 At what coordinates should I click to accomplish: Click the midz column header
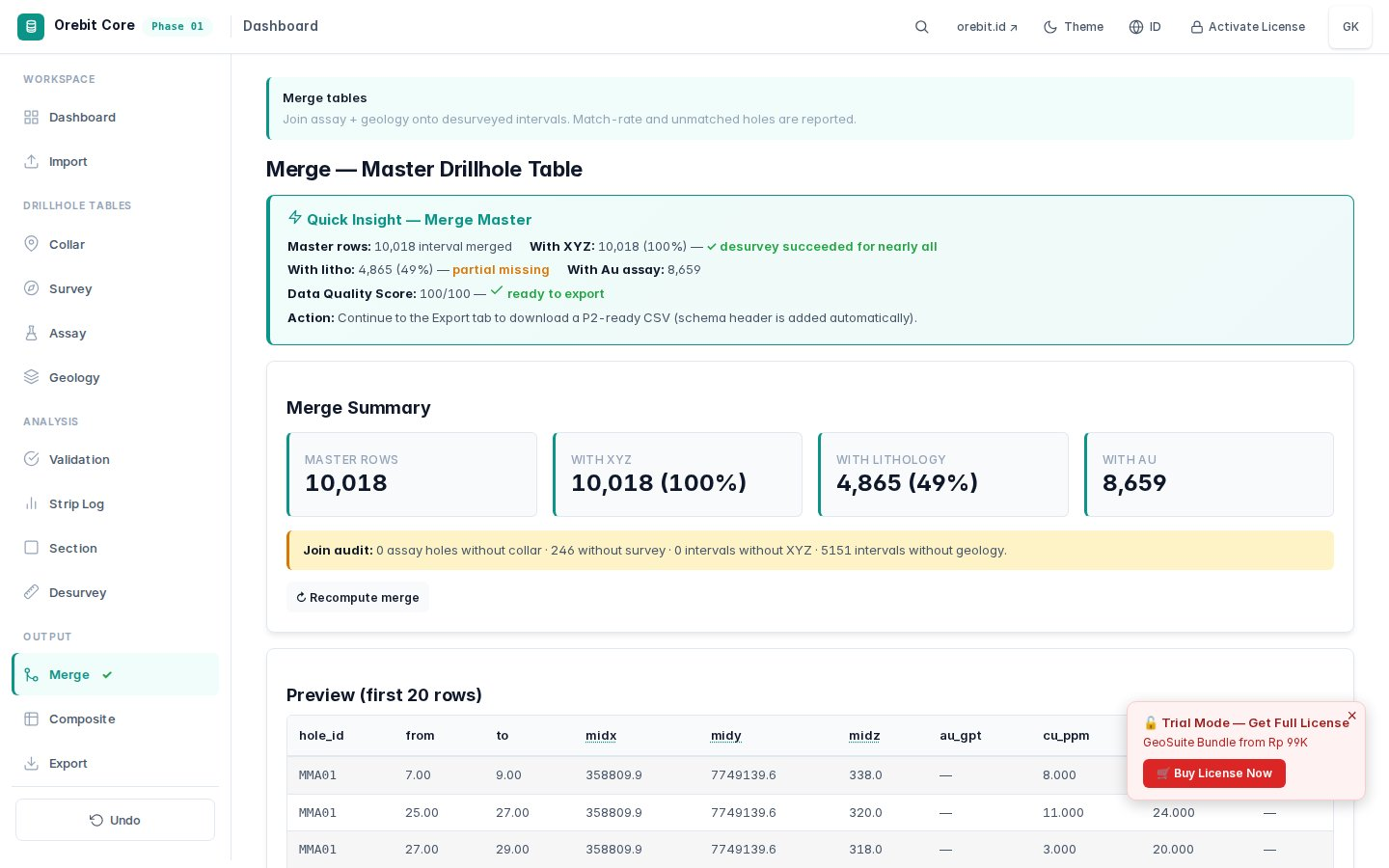[864, 736]
